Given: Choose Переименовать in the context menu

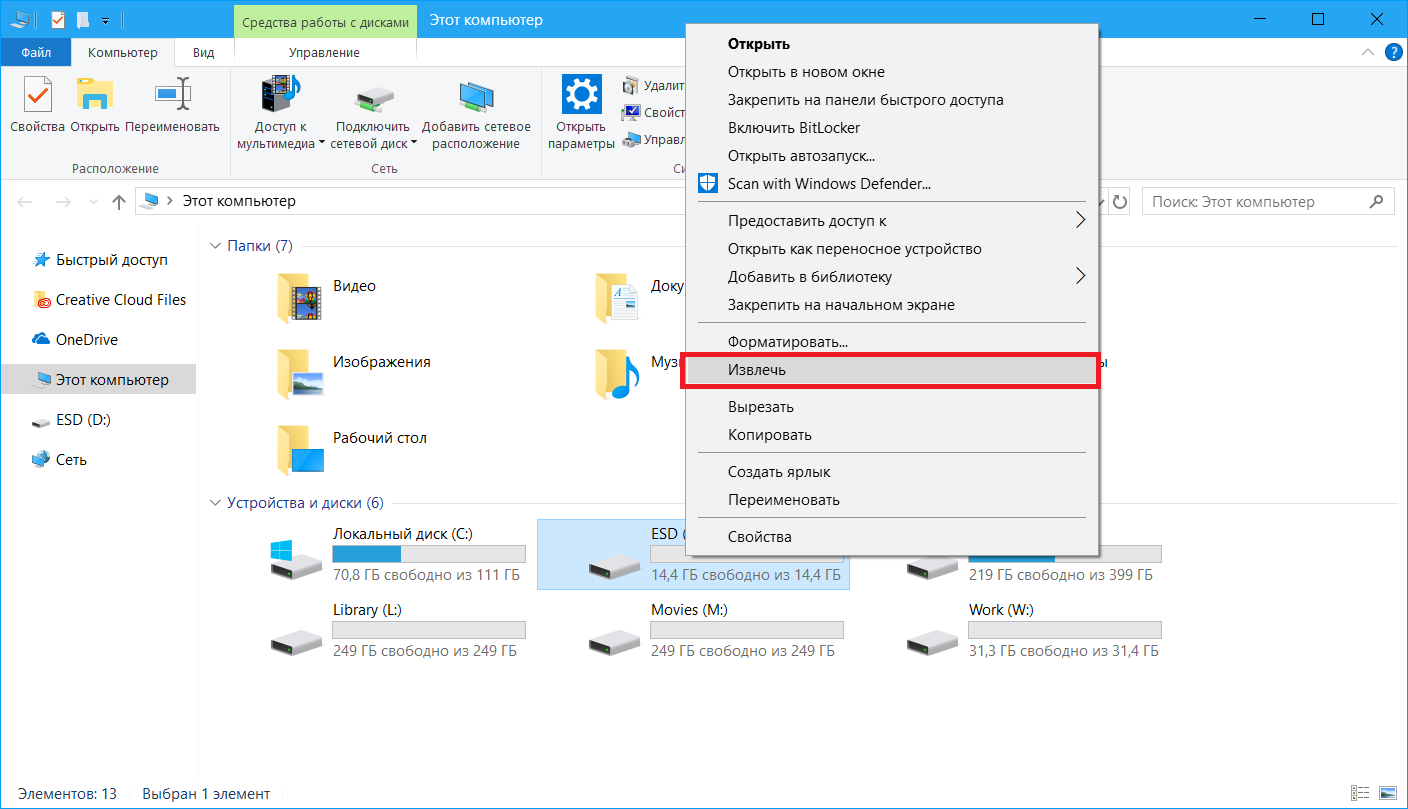Looking at the screenshot, I should coord(891,500).
